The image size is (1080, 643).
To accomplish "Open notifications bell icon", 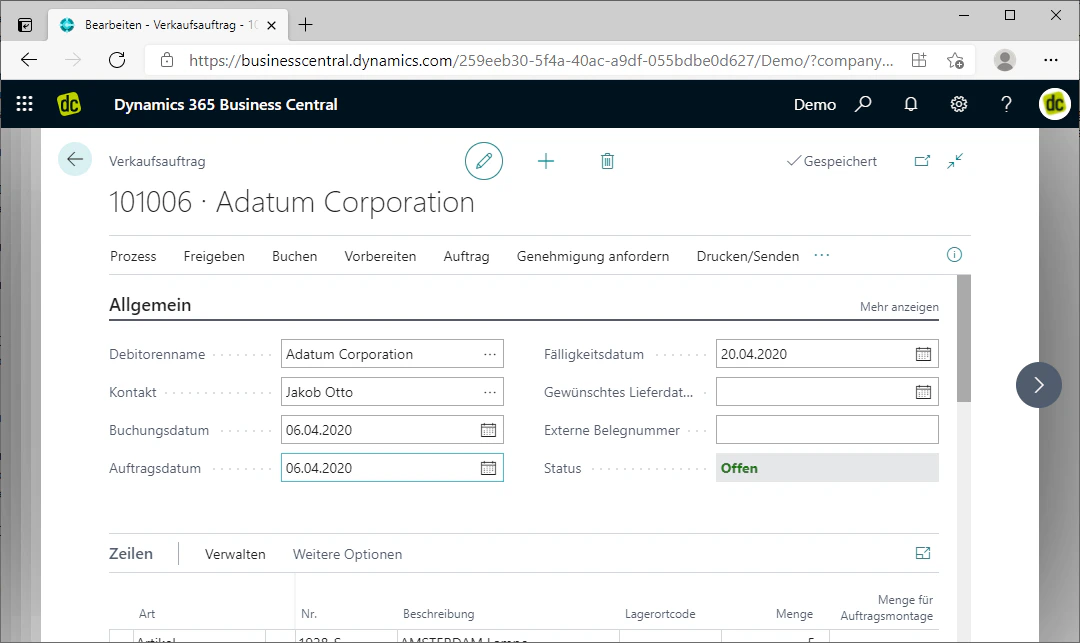I will click(x=911, y=104).
